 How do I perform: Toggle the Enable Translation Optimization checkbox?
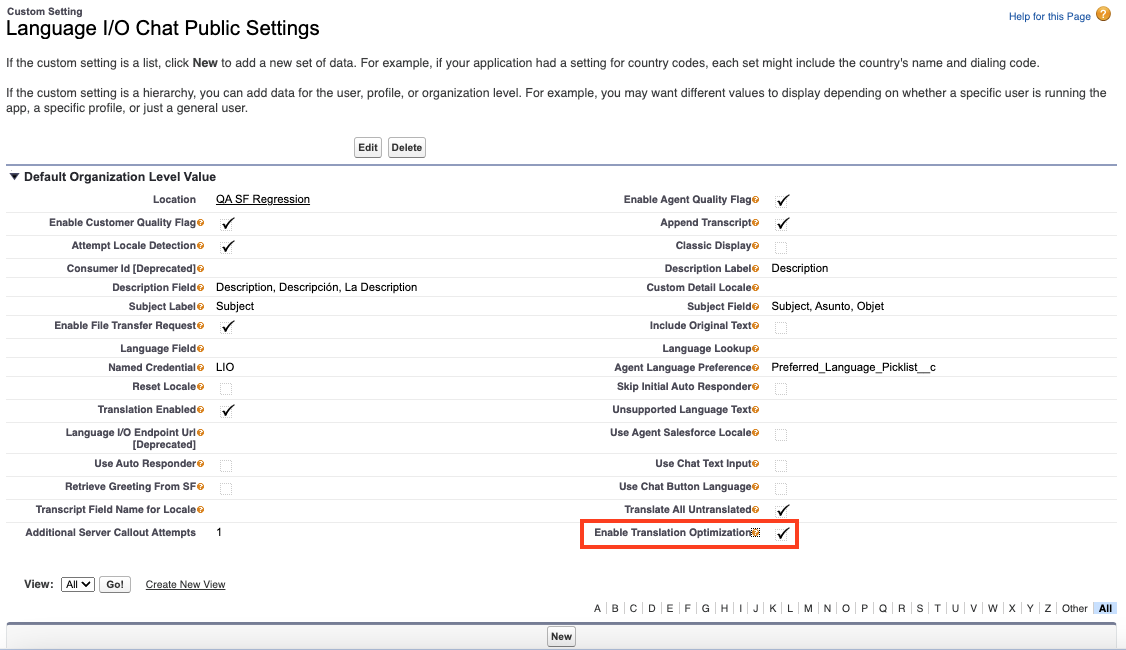(x=783, y=534)
